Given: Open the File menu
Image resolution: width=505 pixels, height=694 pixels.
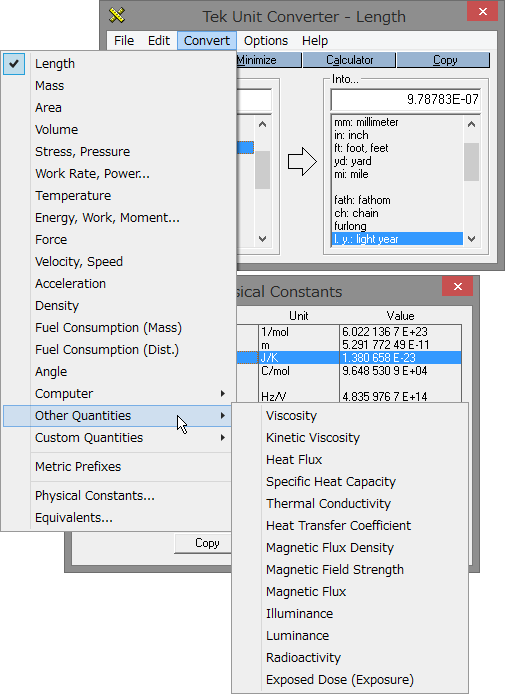Looking at the screenshot, I should [124, 41].
